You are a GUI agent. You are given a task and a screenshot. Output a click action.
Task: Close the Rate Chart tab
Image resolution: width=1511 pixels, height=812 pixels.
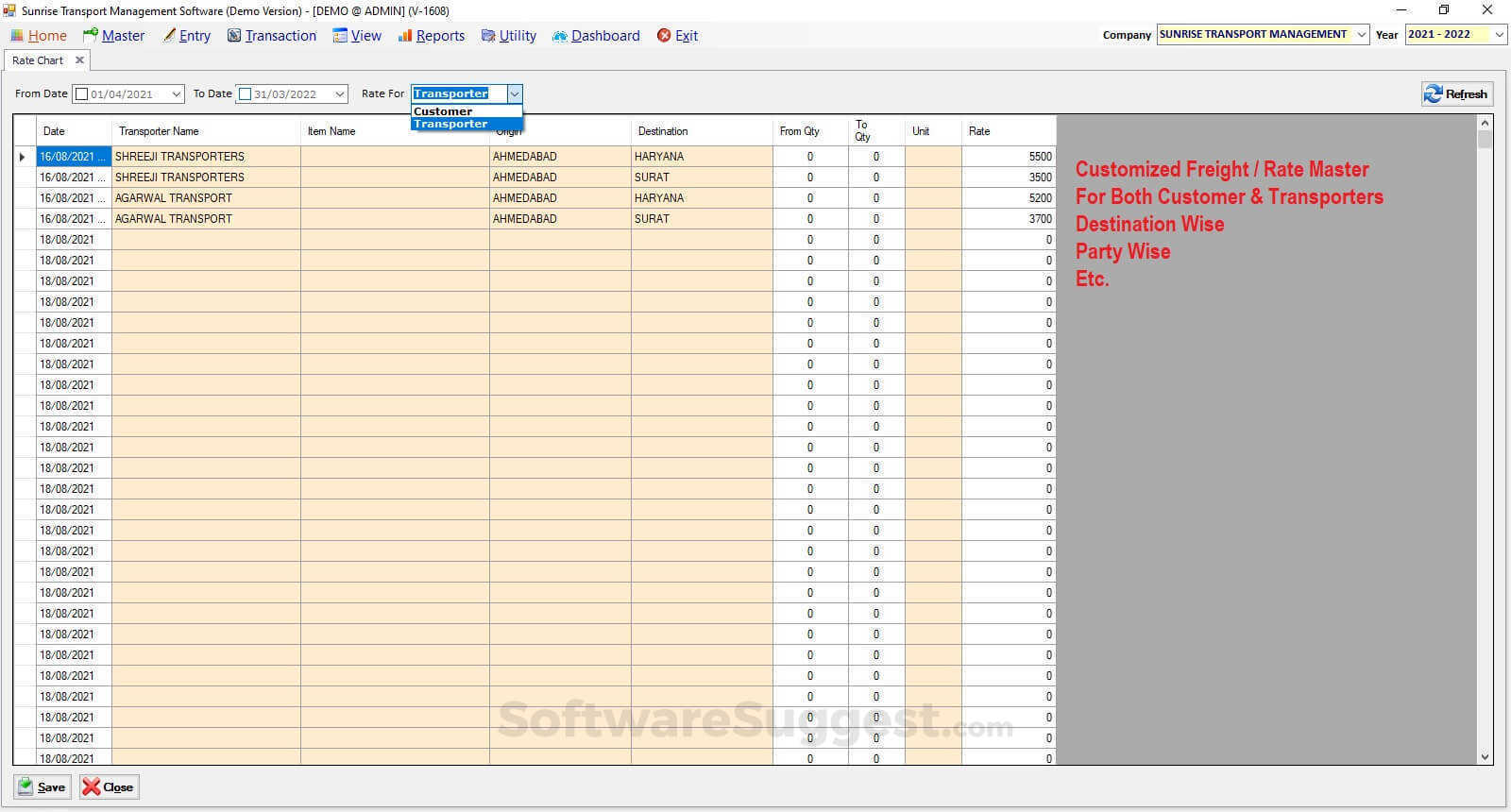tap(79, 59)
